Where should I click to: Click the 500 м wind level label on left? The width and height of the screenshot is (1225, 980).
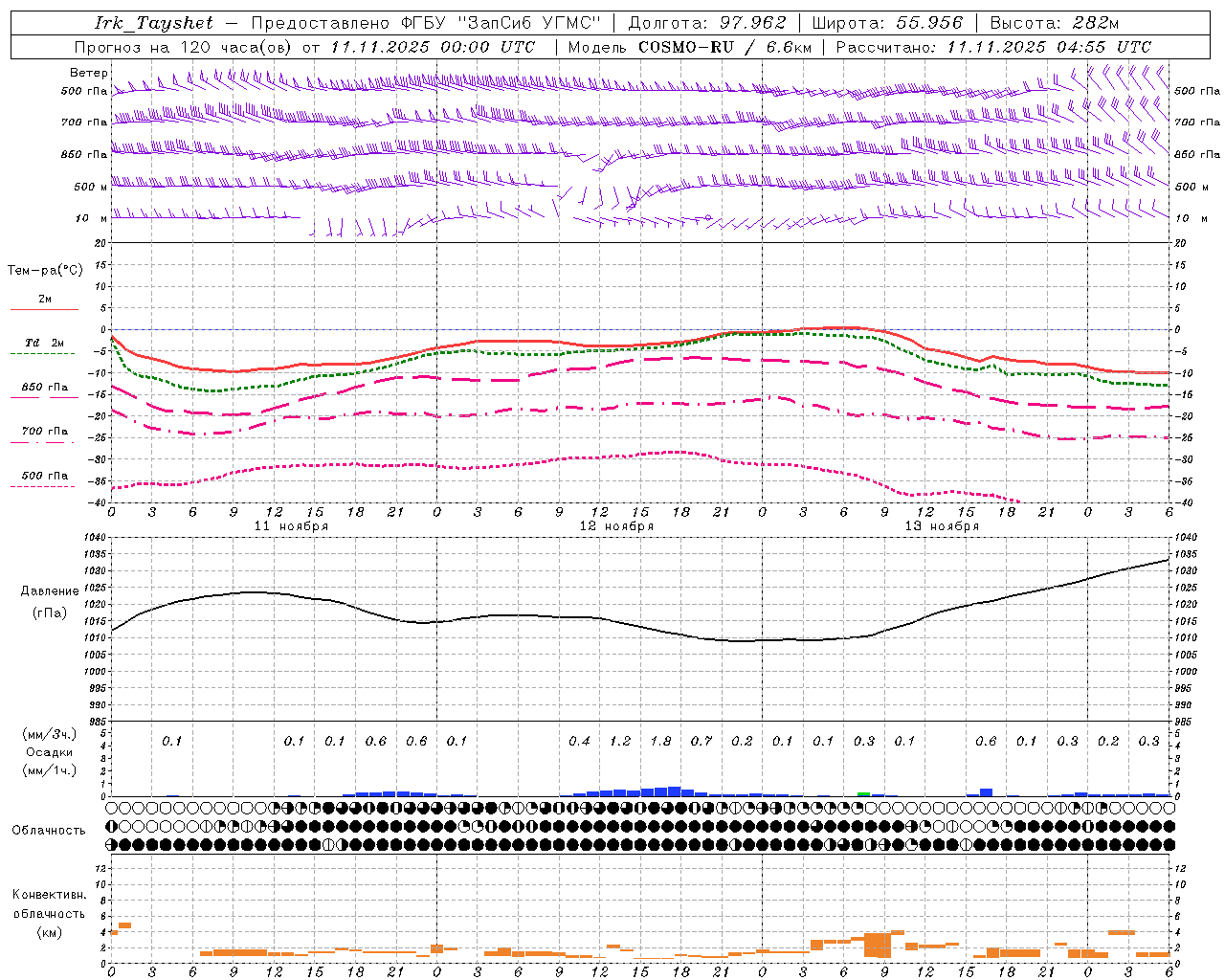tap(91, 187)
